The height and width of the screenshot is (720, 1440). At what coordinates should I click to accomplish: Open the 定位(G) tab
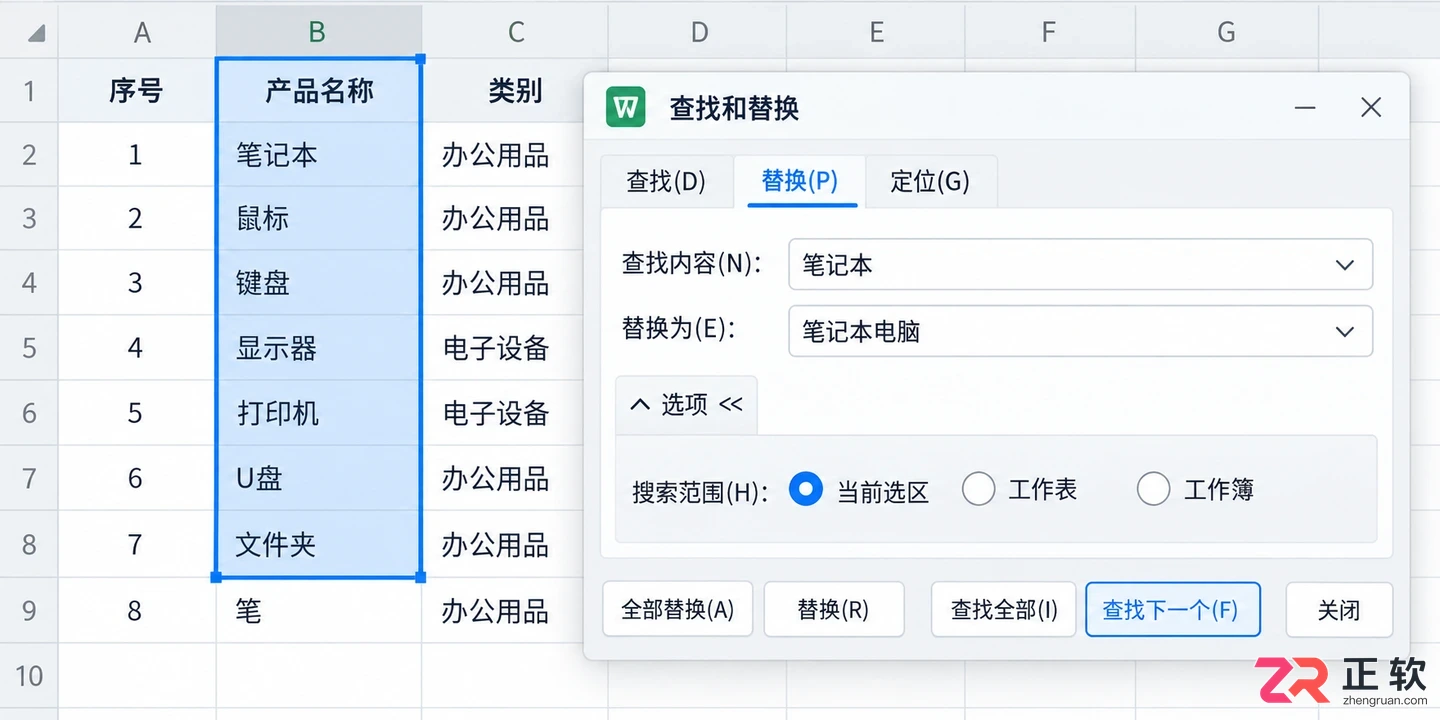click(930, 181)
